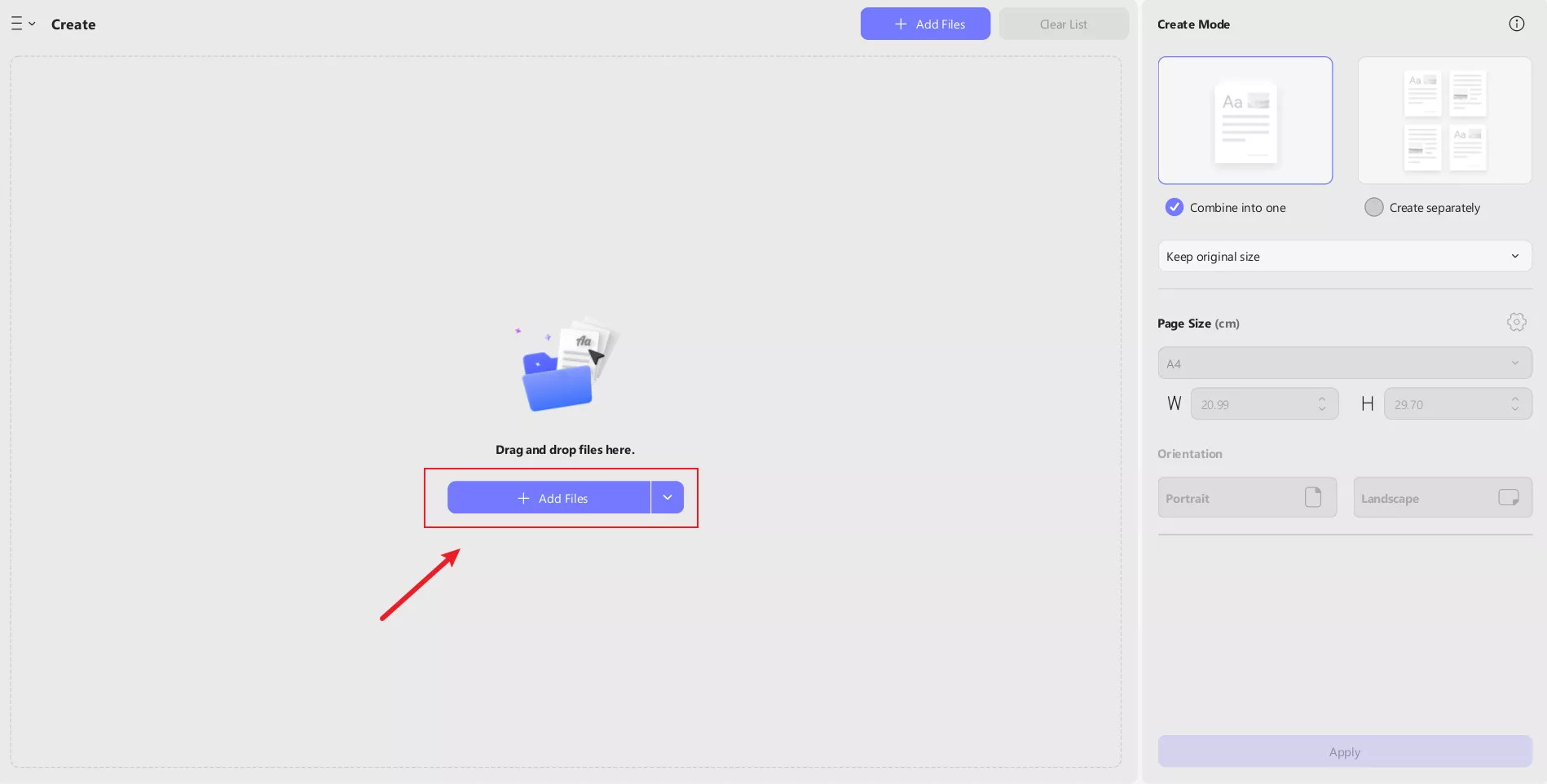This screenshot has height=784, width=1547.
Task: Select Combine into one radio option
Action: (x=1175, y=207)
